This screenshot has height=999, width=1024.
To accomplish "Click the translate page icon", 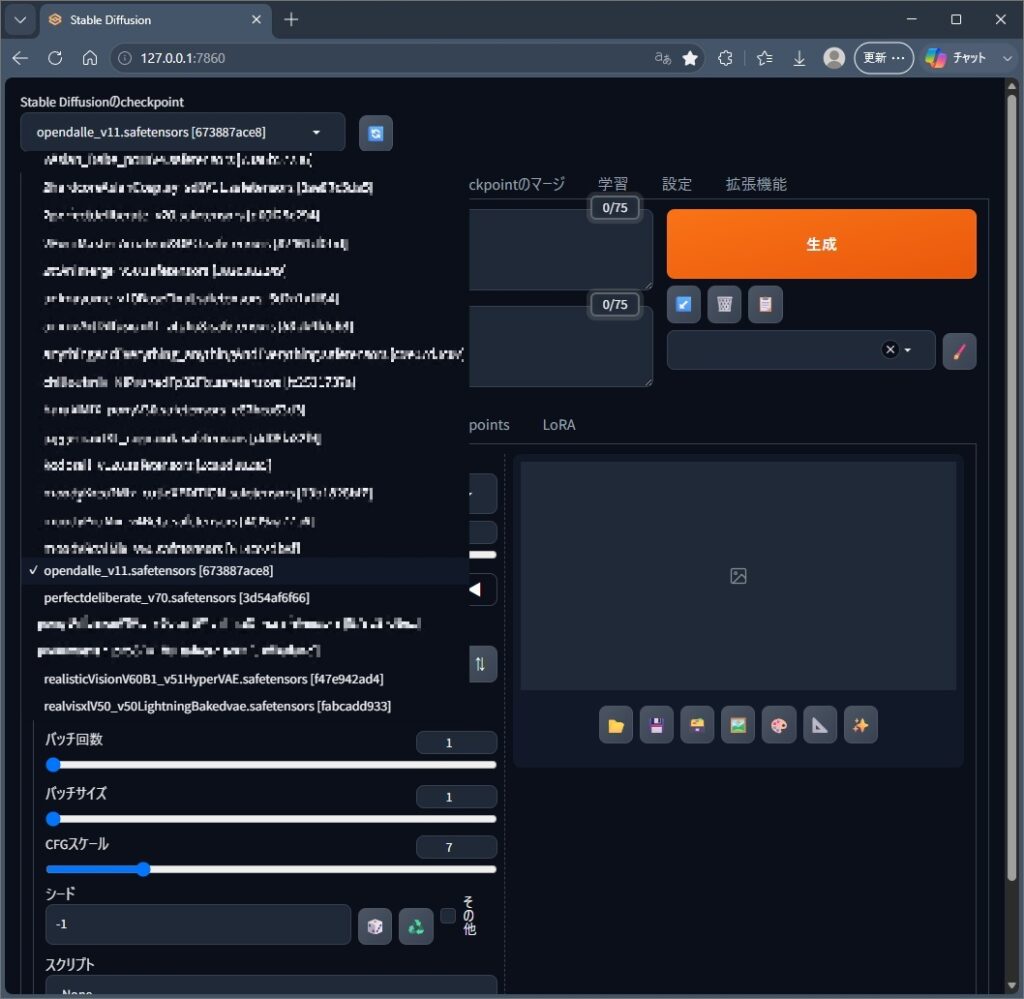I will [x=663, y=58].
